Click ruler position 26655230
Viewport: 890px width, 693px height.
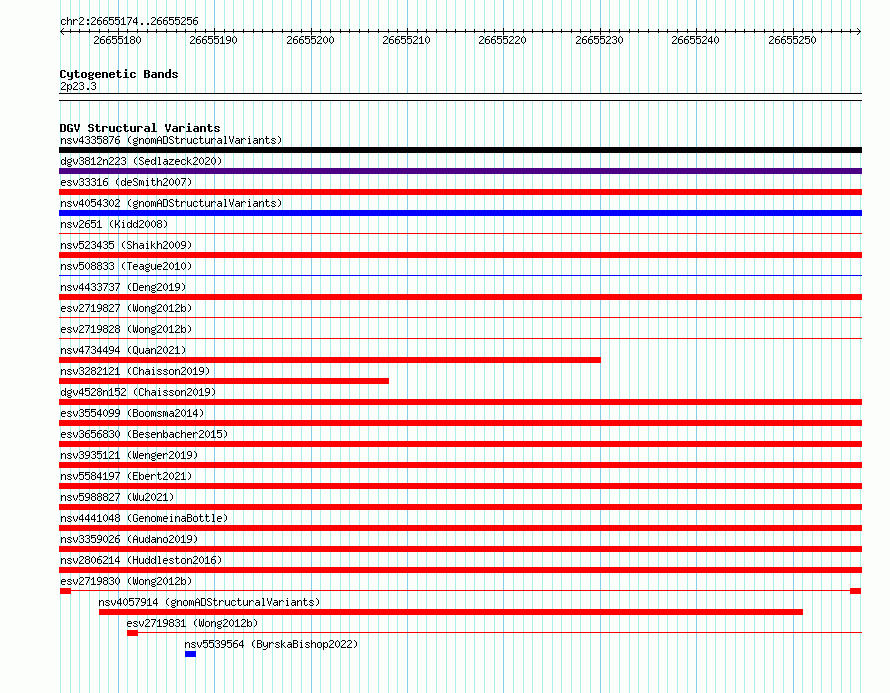pos(599,40)
